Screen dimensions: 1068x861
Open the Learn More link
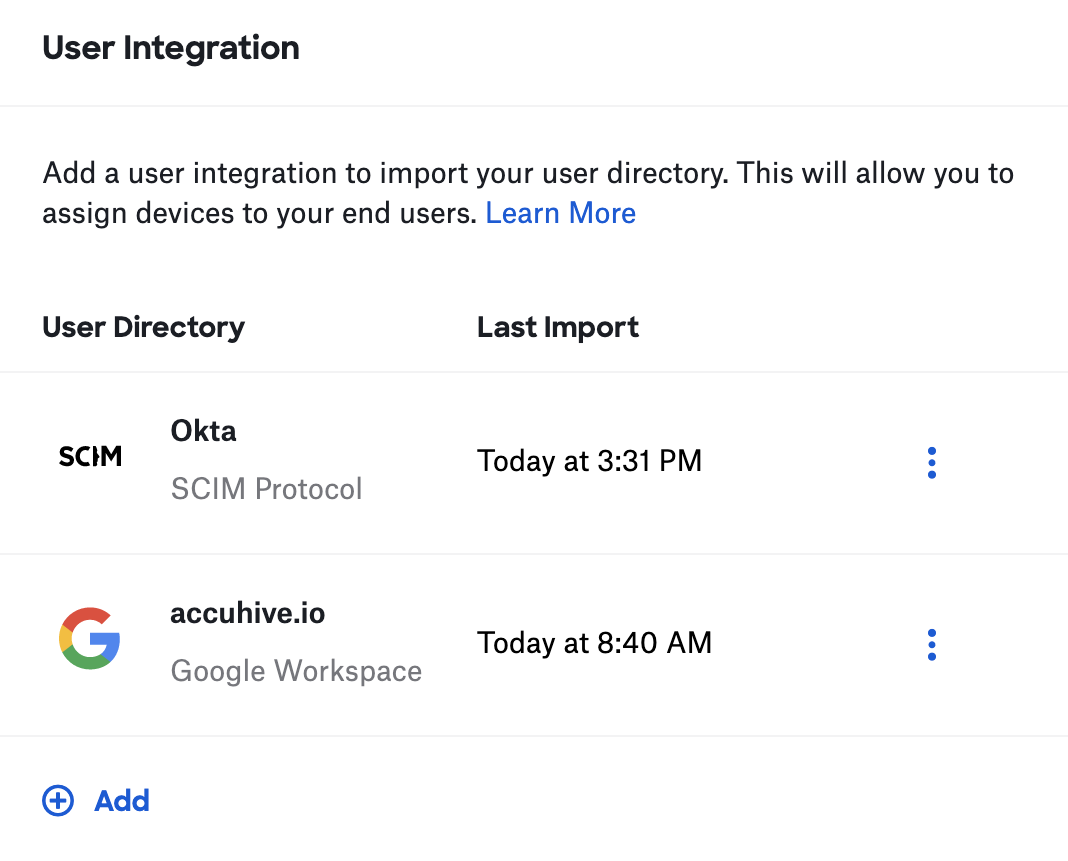coord(560,213)
